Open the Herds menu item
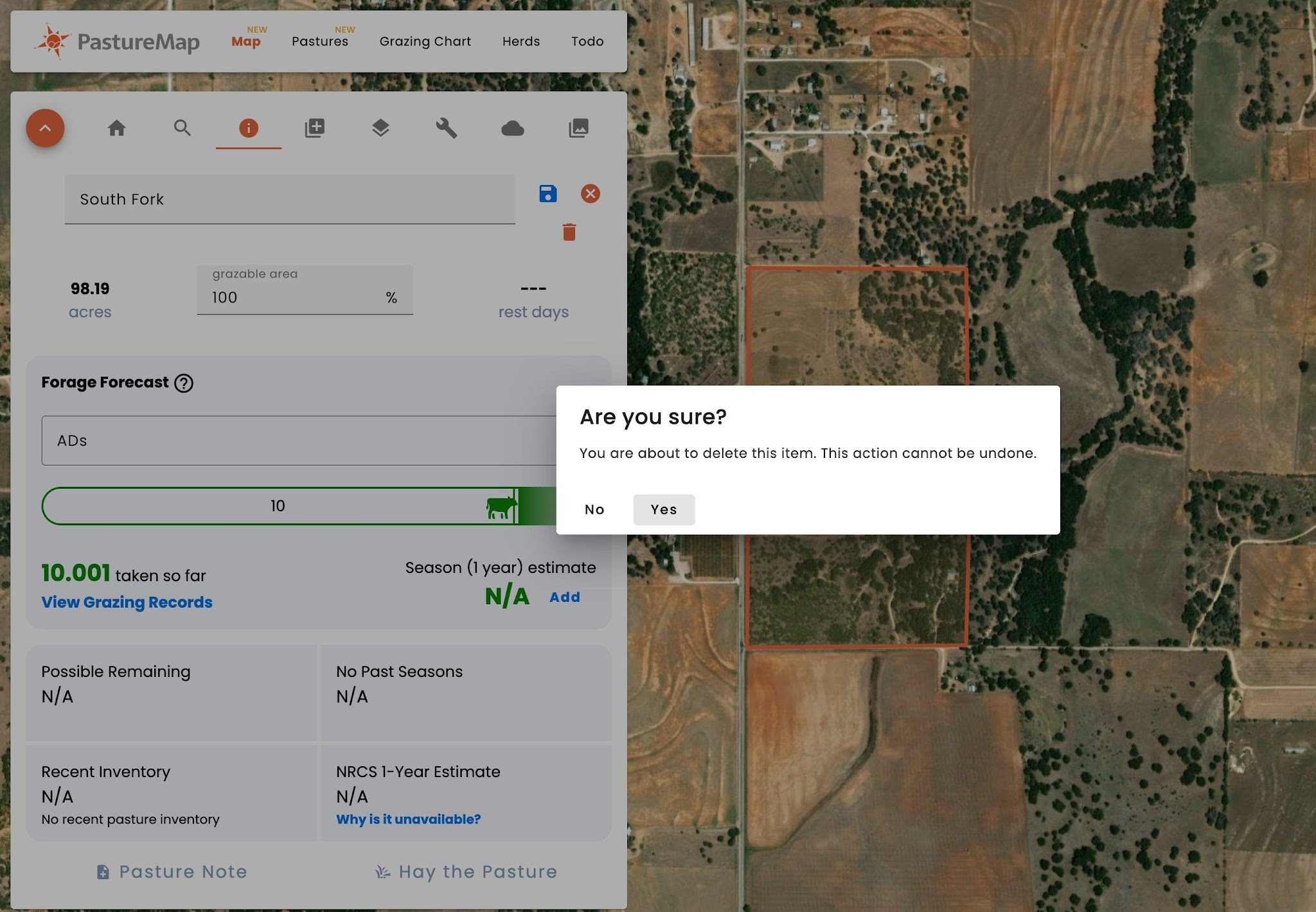 pyautogui.click(x=521, y=41)
